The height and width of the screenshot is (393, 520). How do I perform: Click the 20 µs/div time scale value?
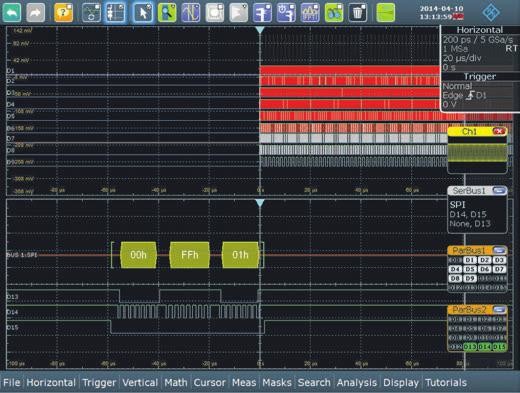[462, 58]
